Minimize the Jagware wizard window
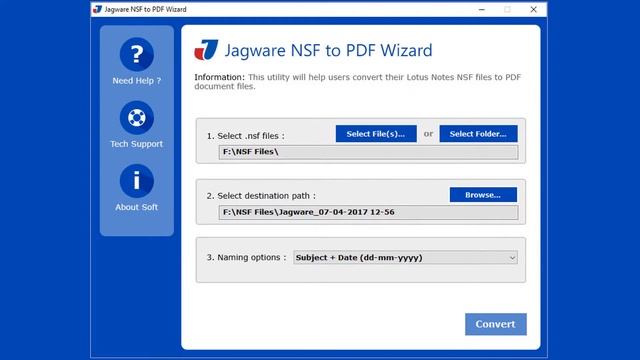The height and width of the screenshot is (360, 640). pyautogui.click(x=482, y=9)
